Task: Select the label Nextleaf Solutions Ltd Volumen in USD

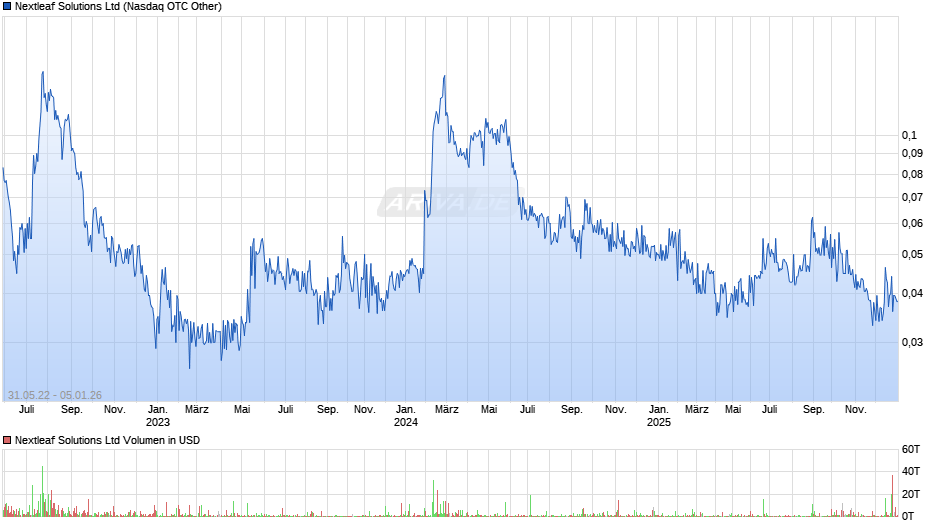Action: (107, 441)
